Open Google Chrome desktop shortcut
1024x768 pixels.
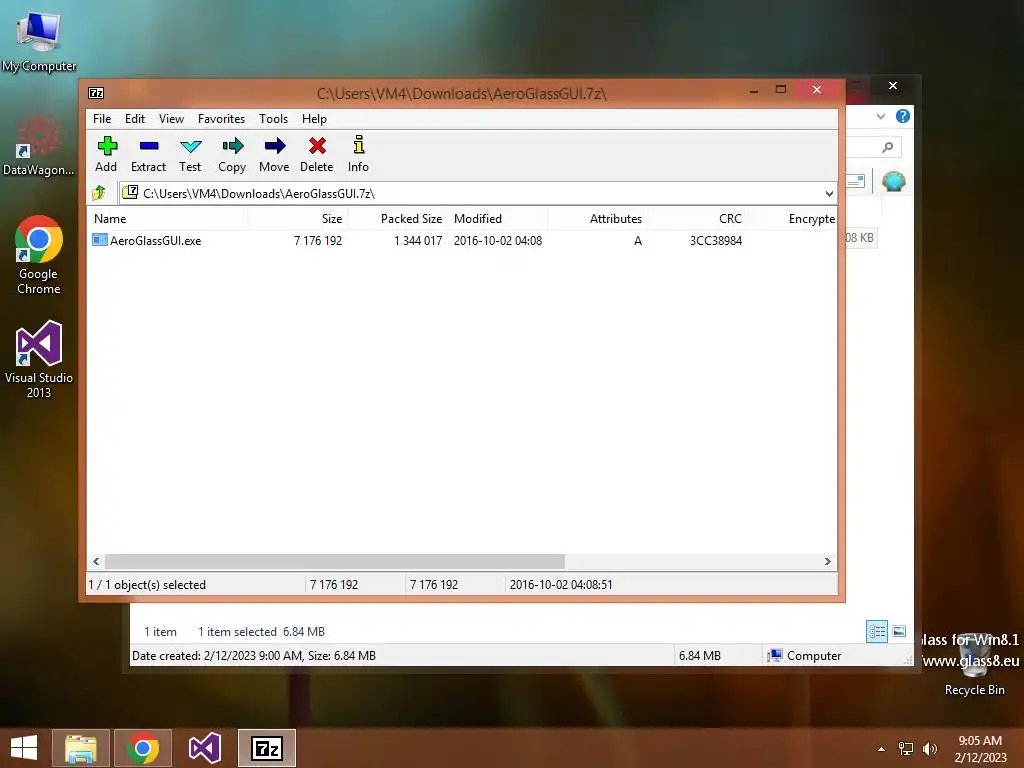[x=39, y=255]
